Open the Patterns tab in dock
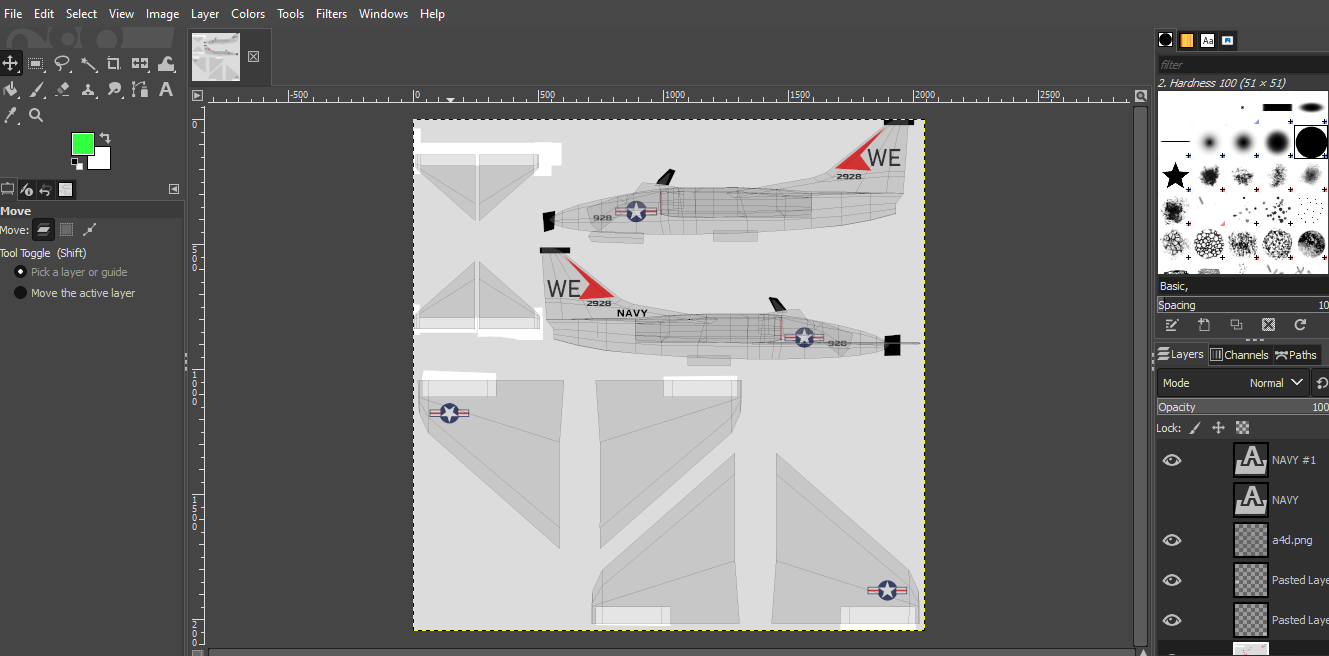 click(1187, 40)
